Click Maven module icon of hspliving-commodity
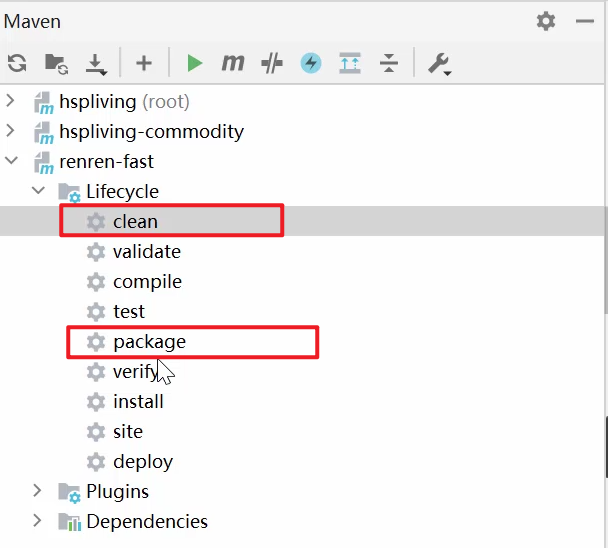This screenshot has width=608, height=548. coord(43,133)
